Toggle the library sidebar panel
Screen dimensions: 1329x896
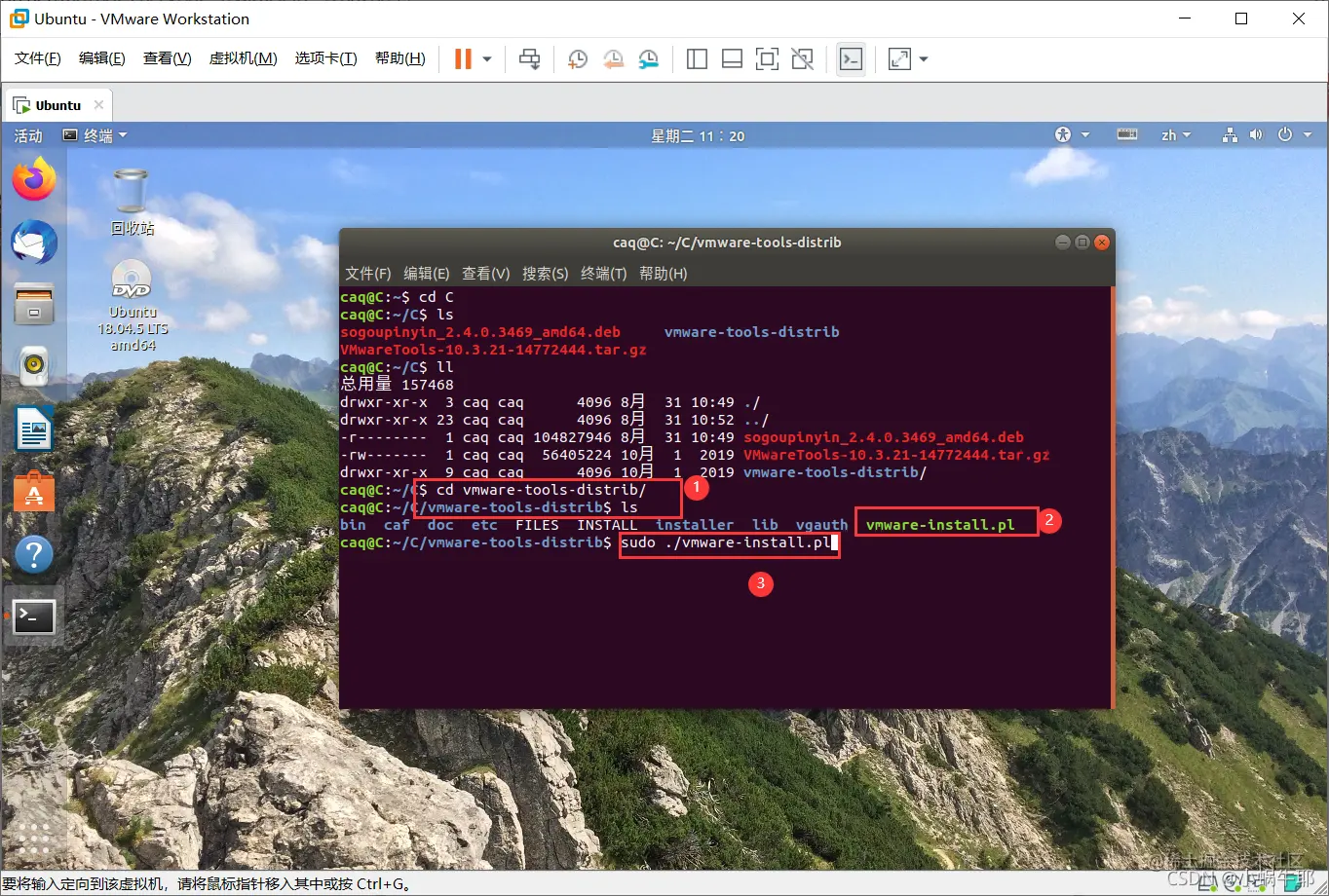(697, 59)
